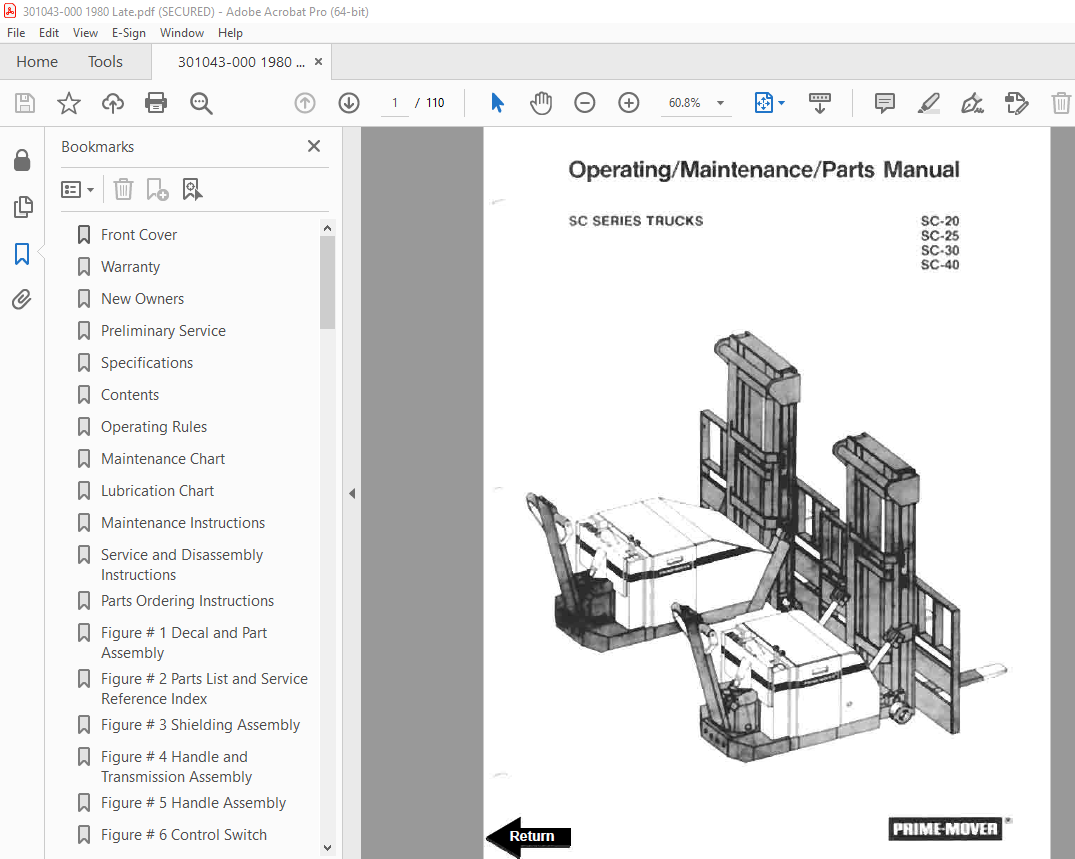Jump to the Warranty bookmark
This screenshot has height=859, width=1075.
point(130,267)
